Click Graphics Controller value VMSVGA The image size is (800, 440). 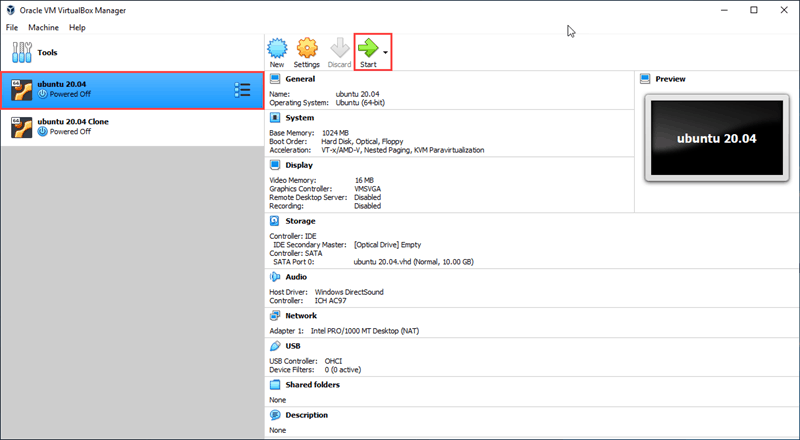tap(367, 189)
